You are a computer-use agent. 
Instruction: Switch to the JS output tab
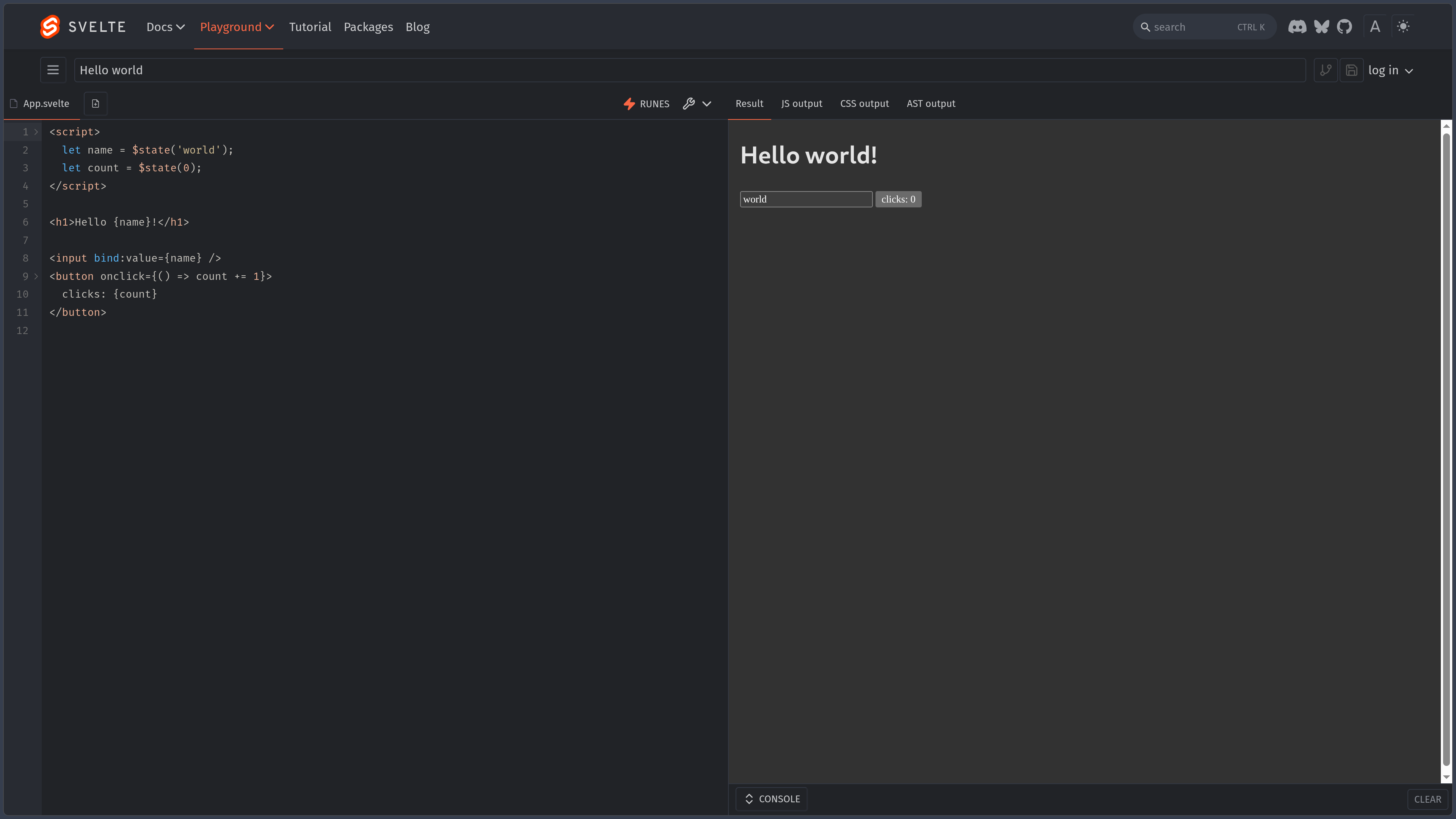tap(802, 104)
